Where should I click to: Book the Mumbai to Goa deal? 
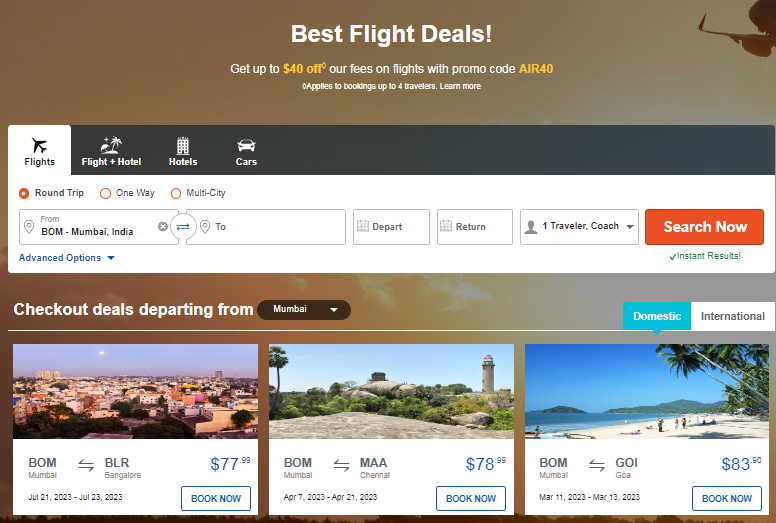click(727, 498)
